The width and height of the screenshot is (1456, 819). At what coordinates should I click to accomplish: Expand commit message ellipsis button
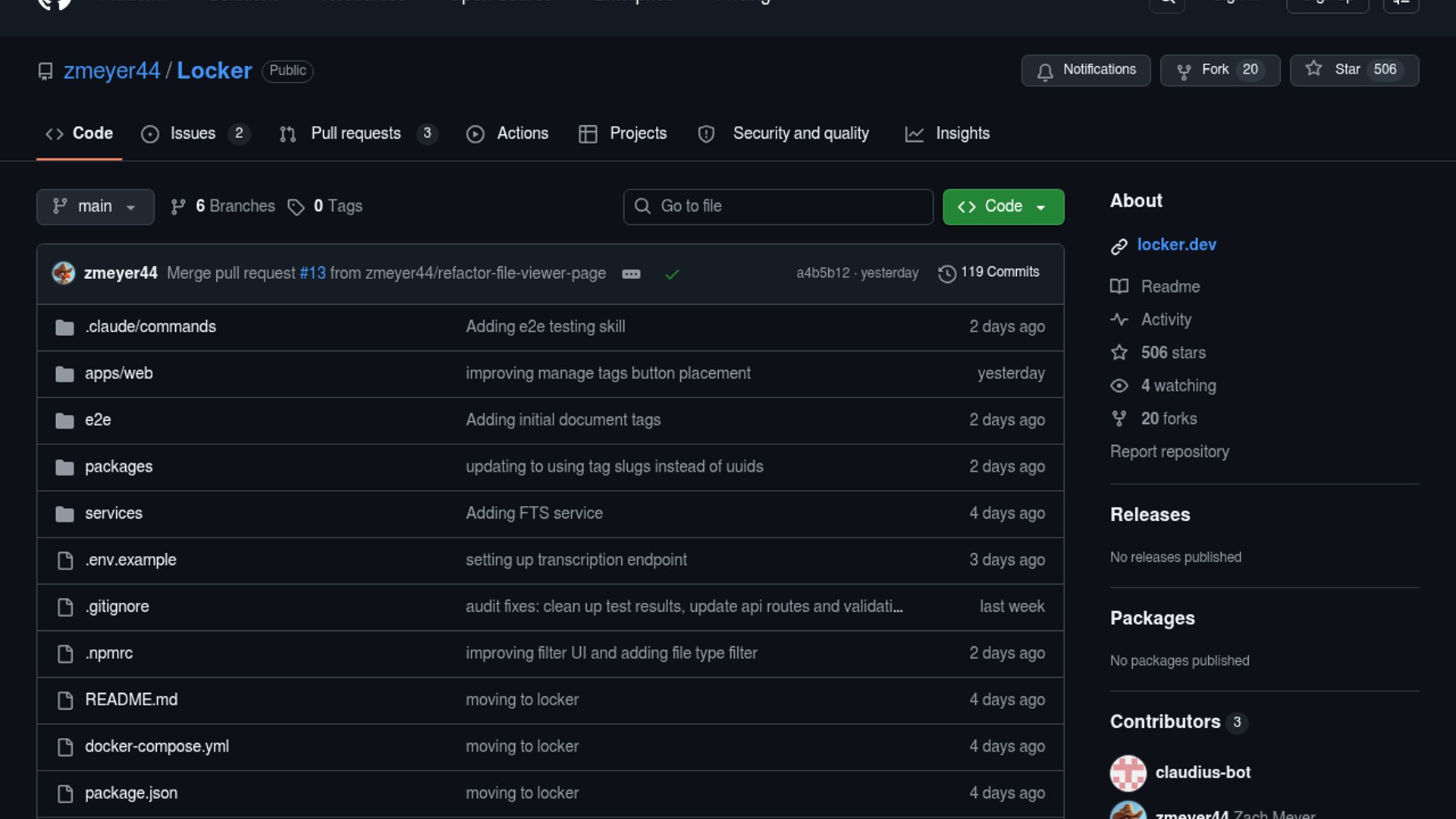(x=631, y=275)
